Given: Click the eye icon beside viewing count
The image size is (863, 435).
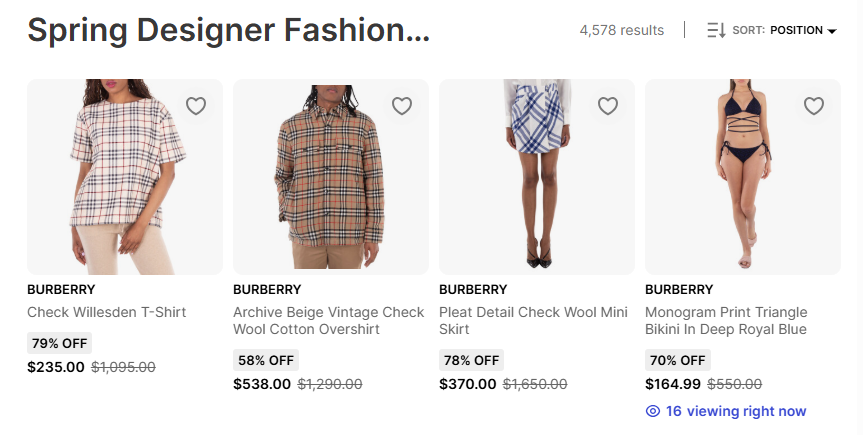Looking at the screenshot, I should click(x=653, y=411).
